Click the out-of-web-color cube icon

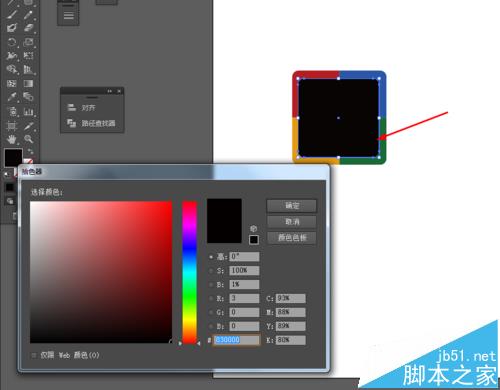click(254, 229)
